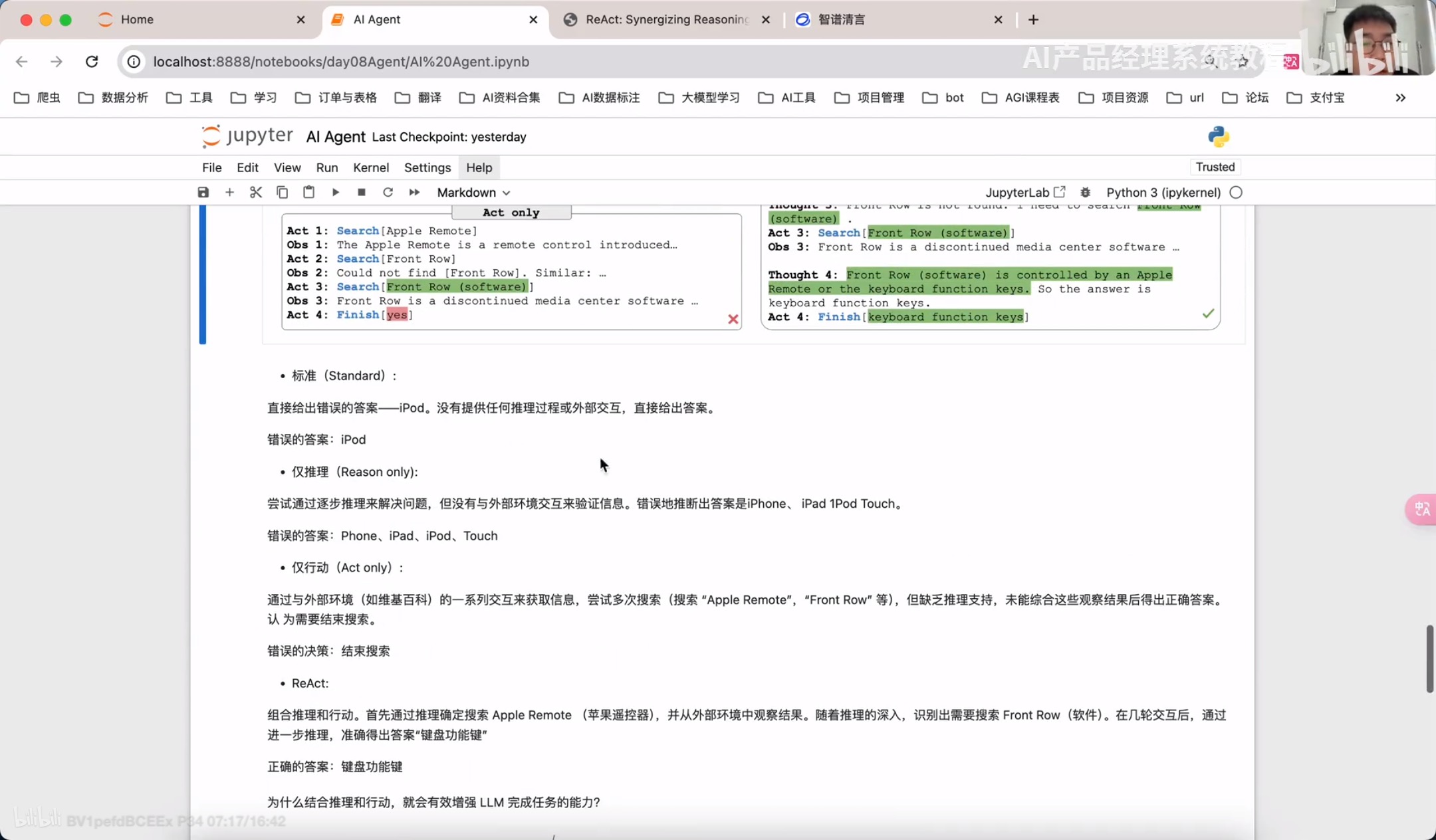Open the notebook in JupyterLab
The width and height of the screenshot is (1436, 840).
pyautogui.click(x=1024, y=192)
